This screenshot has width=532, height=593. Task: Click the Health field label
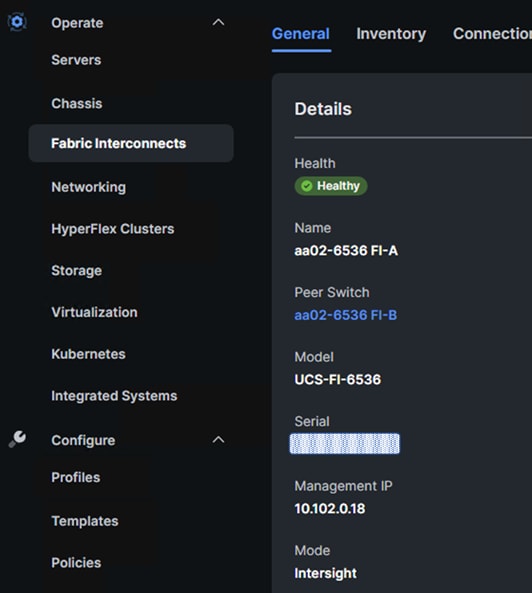pyautogui.click(x=315, y=163)
